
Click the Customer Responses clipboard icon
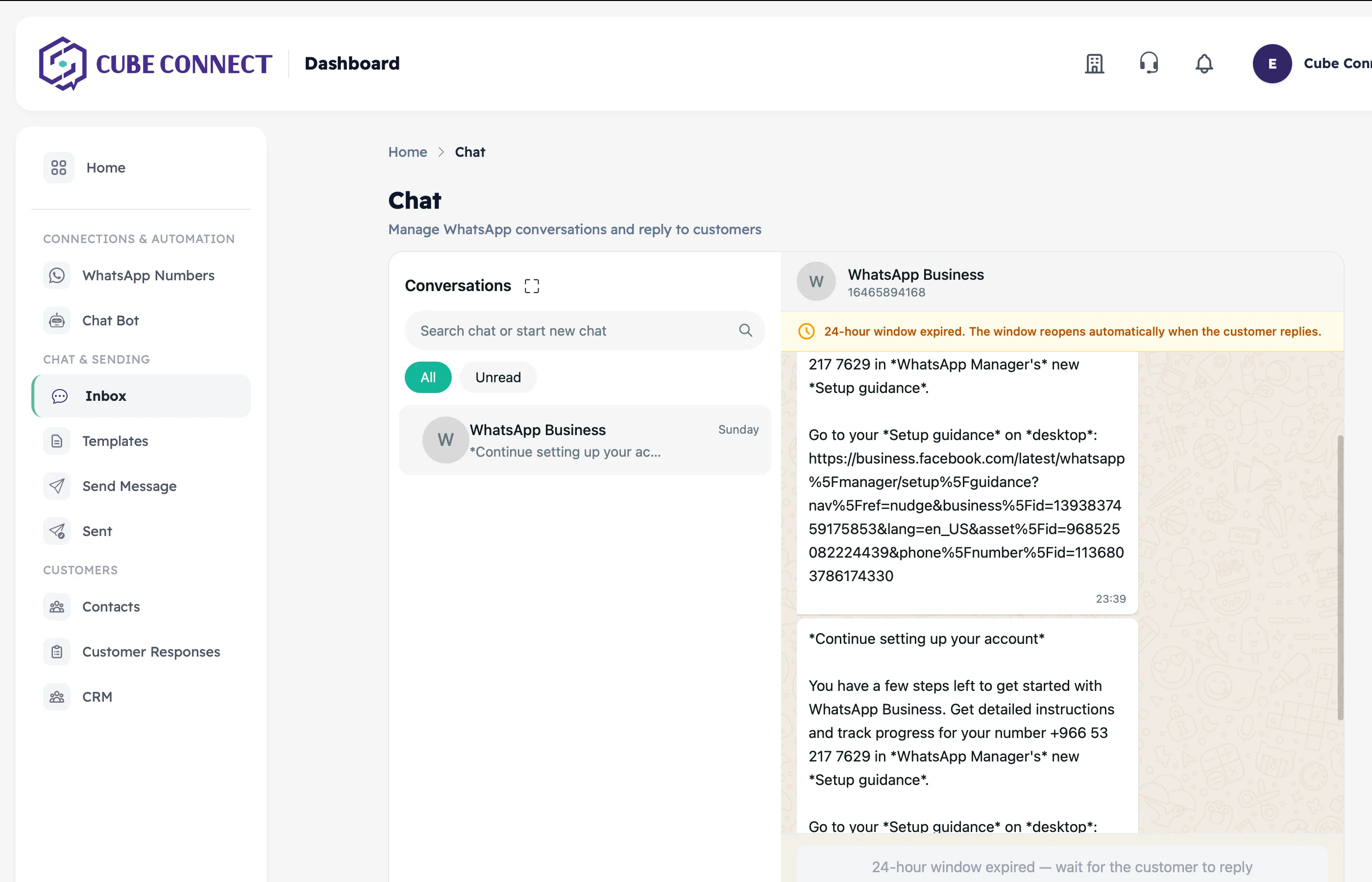[57, 652]
